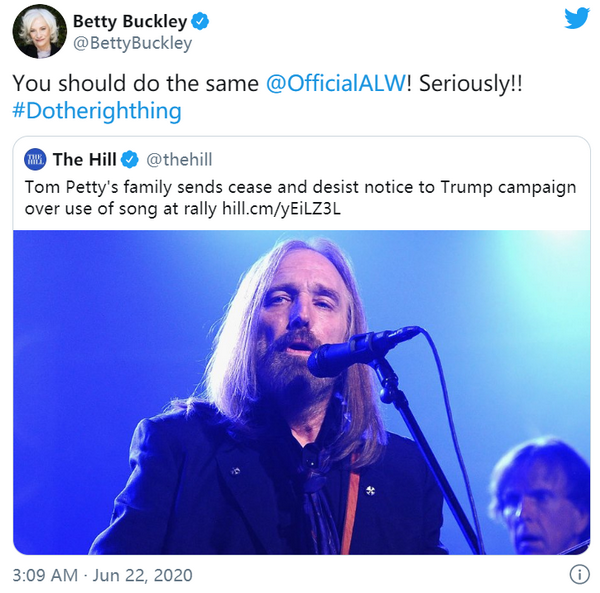Click the guitarist in the photo's corner
This screenshot has height=593, width=600.
coord(542,500)
